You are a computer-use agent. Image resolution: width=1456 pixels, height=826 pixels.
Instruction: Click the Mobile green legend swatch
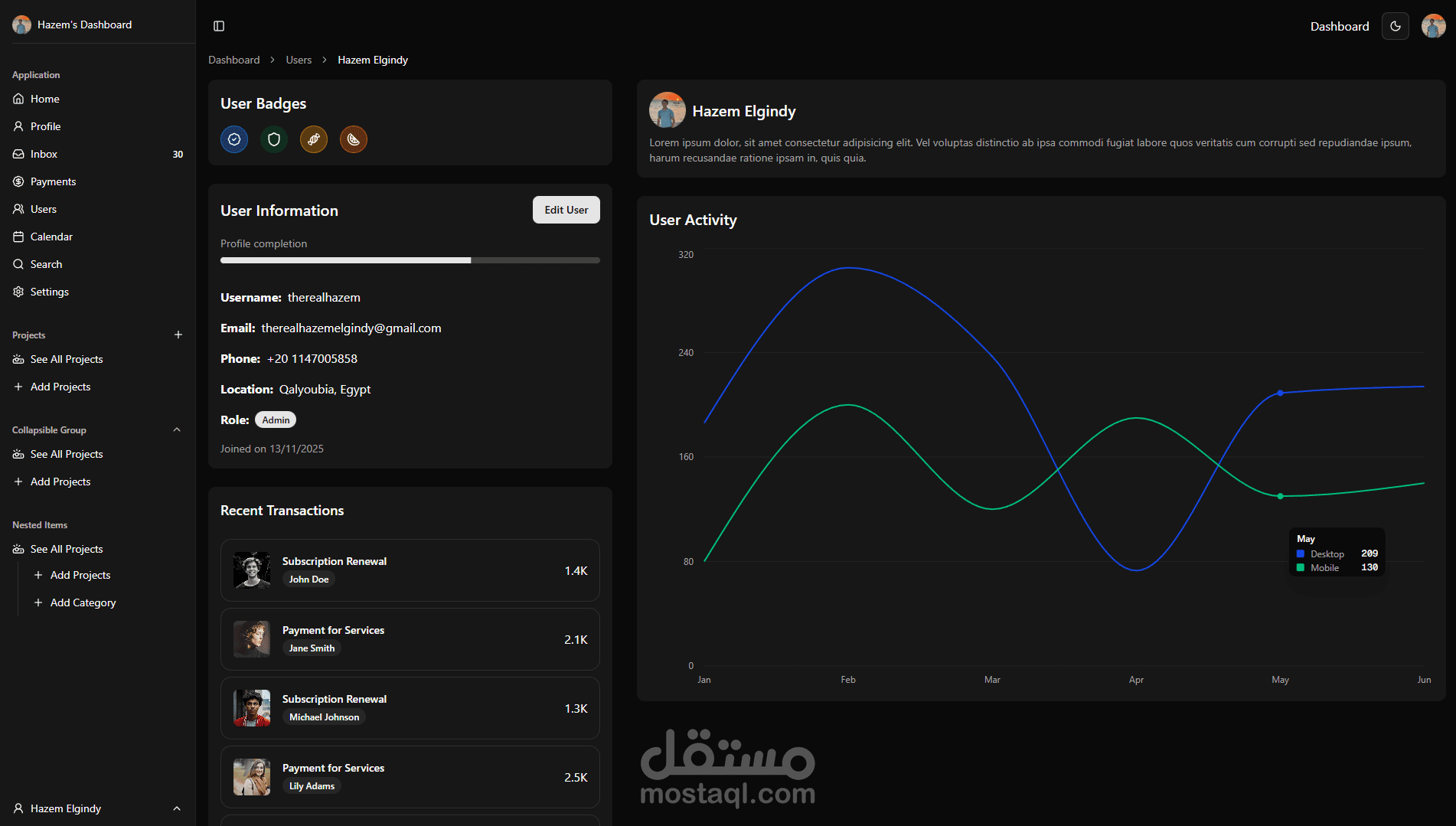pos(1301,567)
